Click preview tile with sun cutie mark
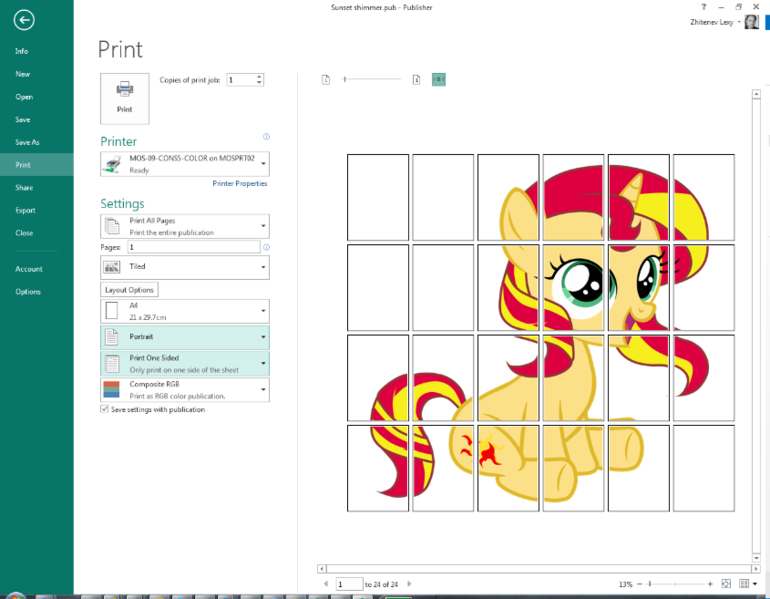The image size is (770, 599). pyautogui.click(x=508, y=468)
